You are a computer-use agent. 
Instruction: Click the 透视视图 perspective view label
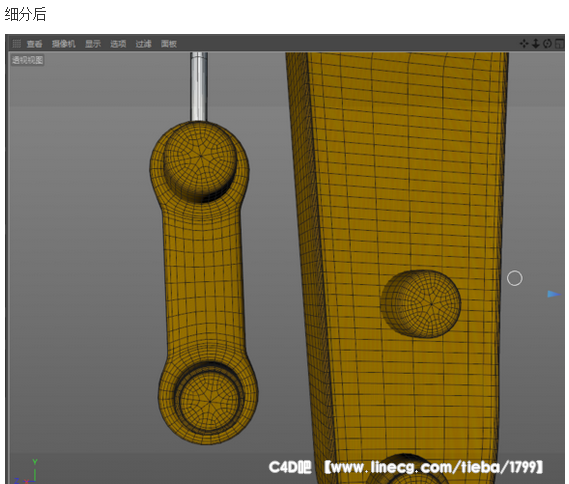[x=28, y=60]
